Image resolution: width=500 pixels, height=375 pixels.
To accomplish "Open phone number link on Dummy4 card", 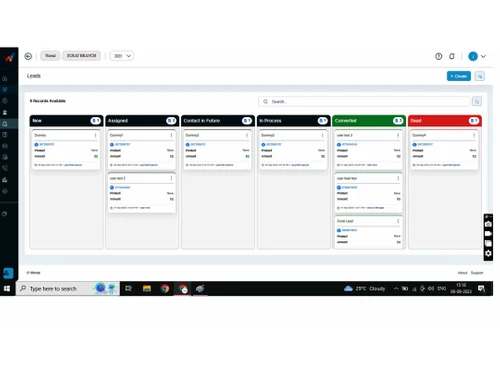I will tap(425, 144).
